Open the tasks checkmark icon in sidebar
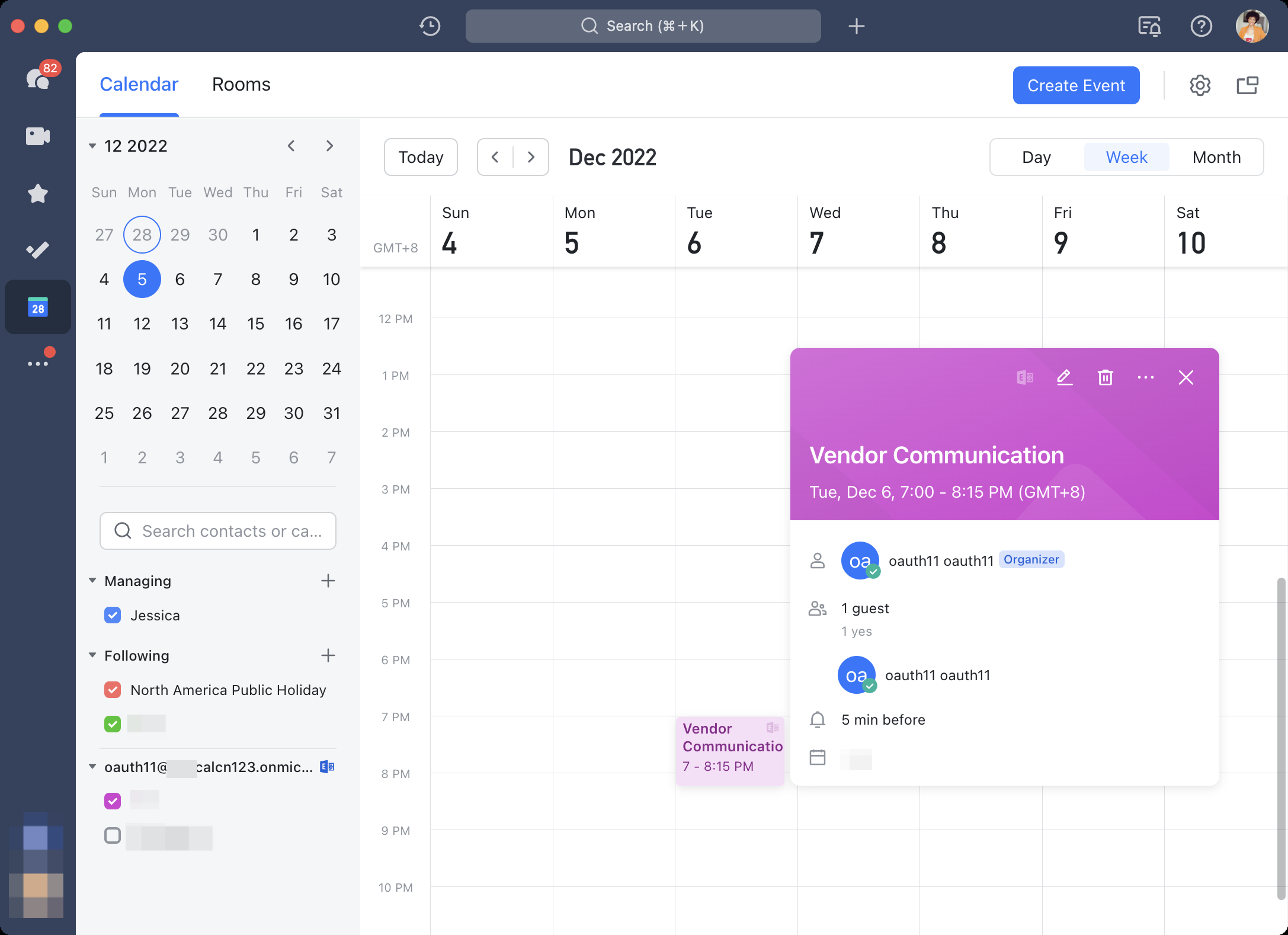This screenshot has width=1288, height=935. [37, 249]
